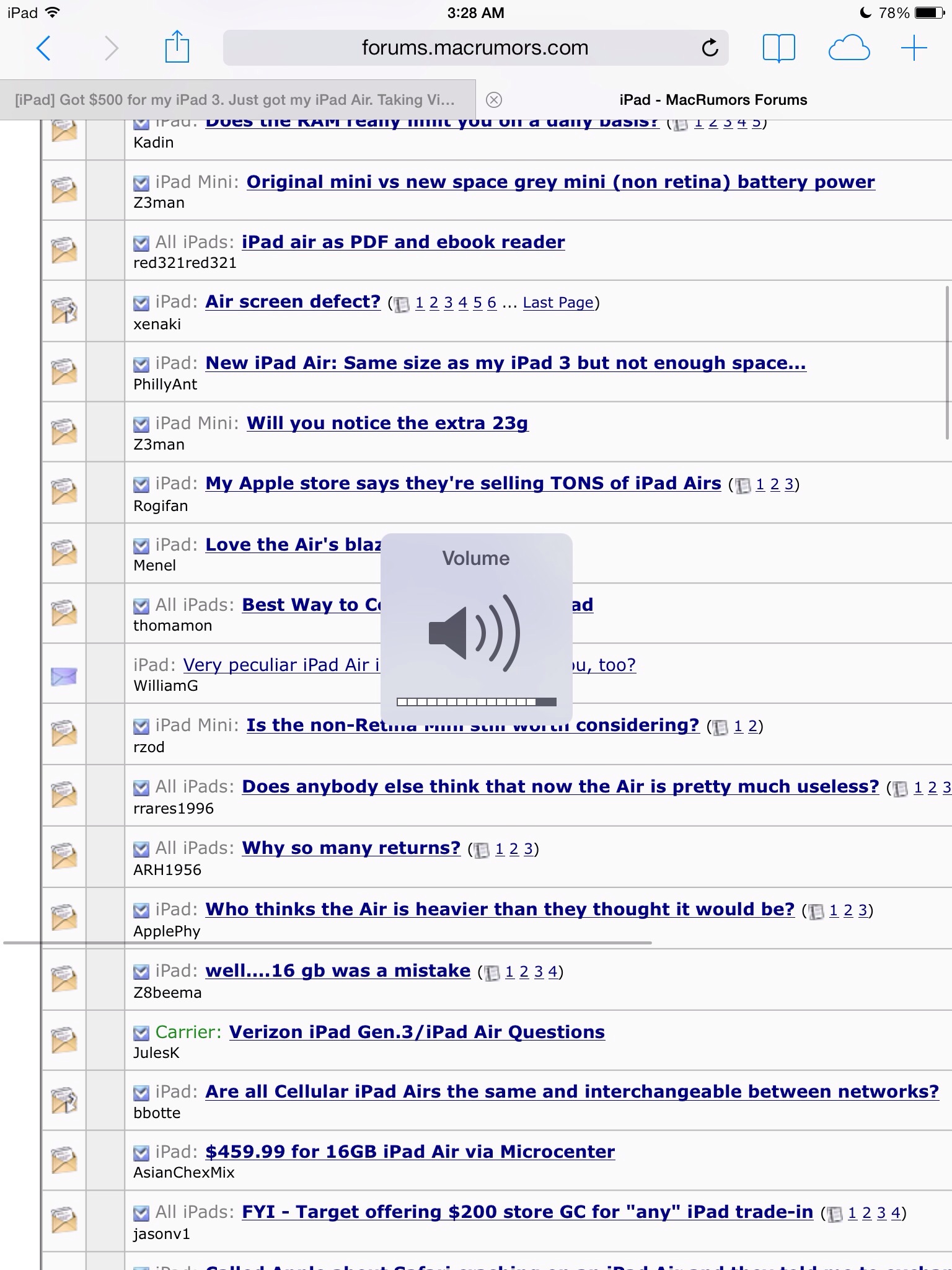
Task: Tap the Safari back arrow
Action: pyautogui.click(x=43, y=48)
